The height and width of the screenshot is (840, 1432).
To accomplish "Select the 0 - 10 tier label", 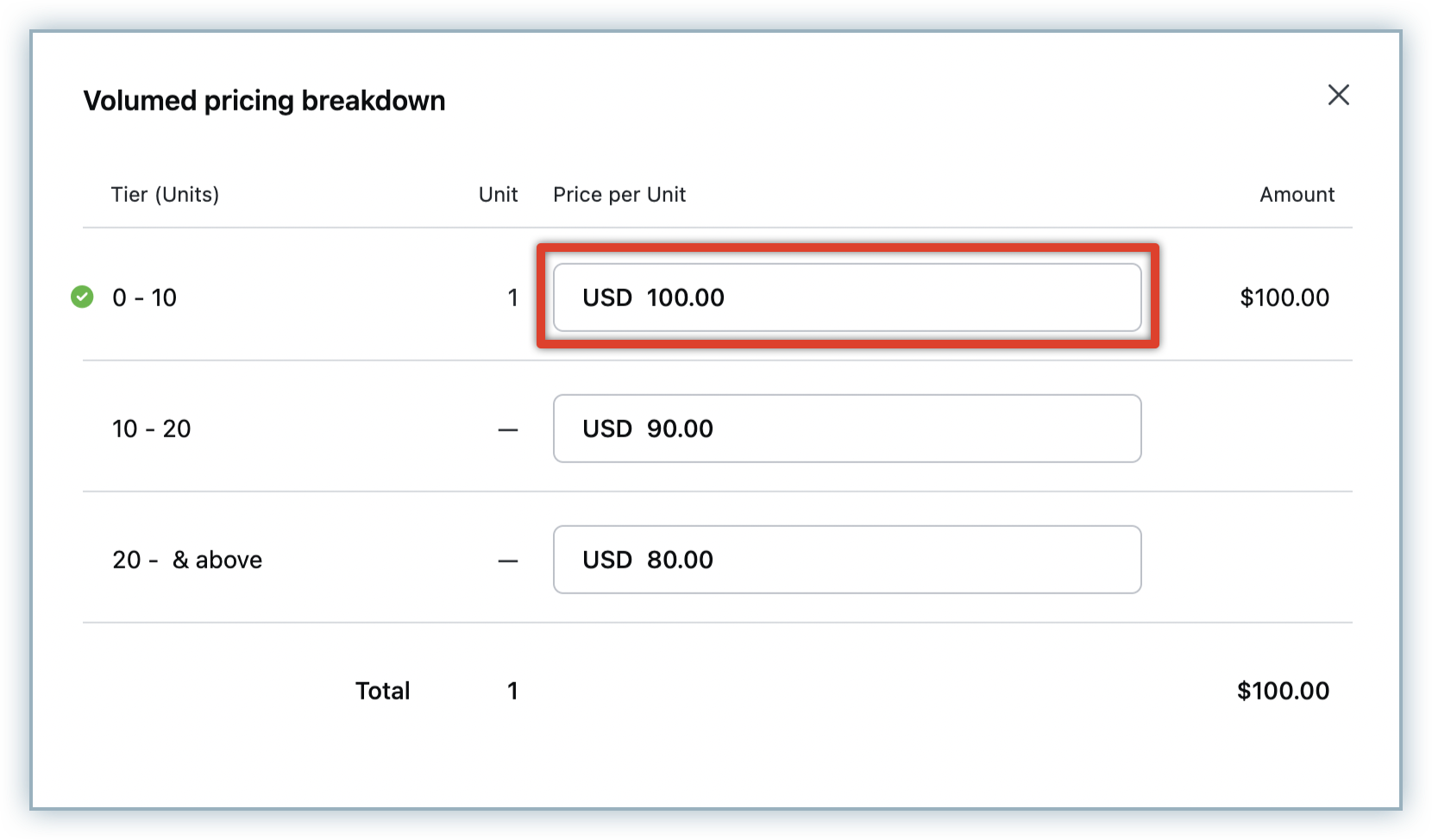I will tap(144, 298).
